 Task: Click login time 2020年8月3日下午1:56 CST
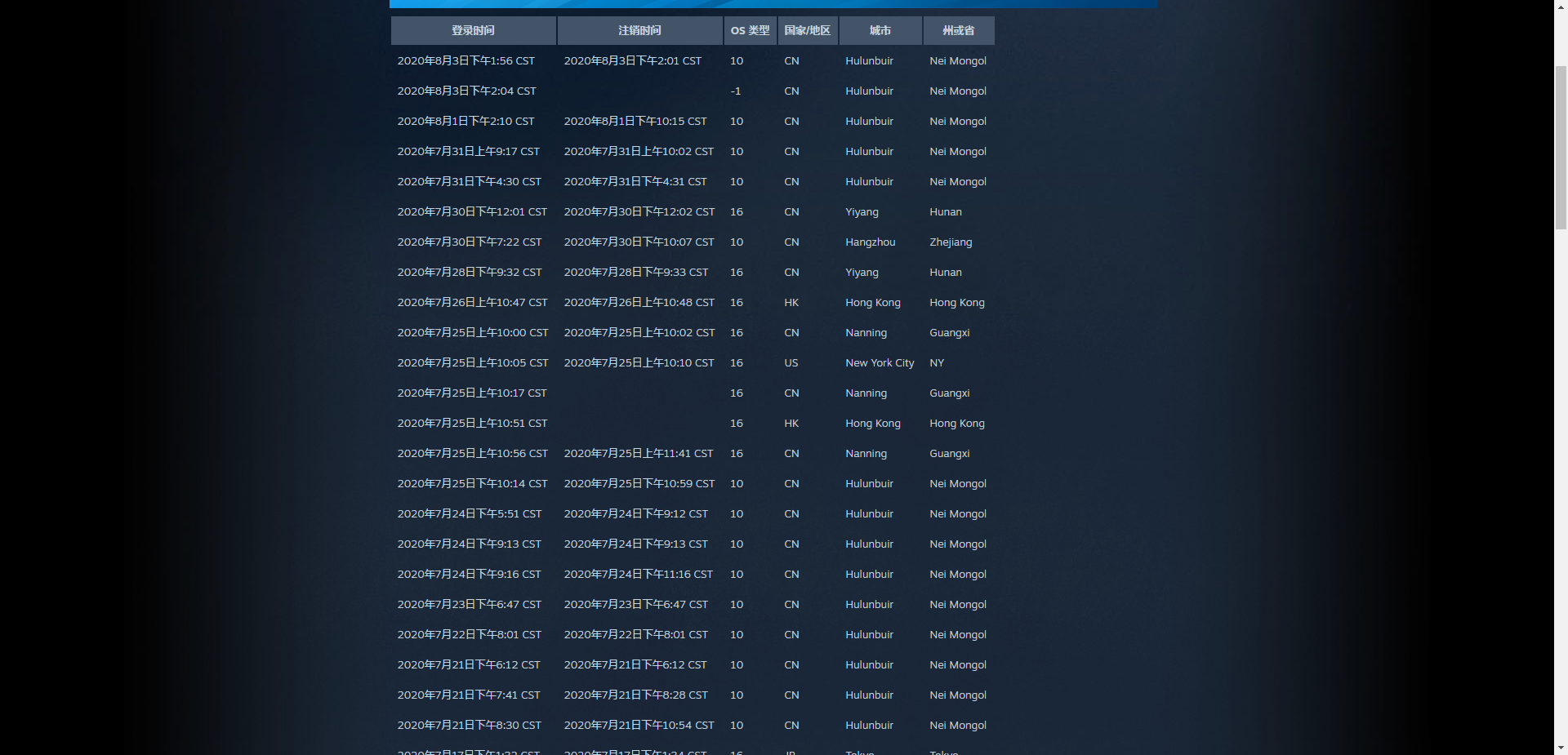pyautogui.click(x=465, y=61)
